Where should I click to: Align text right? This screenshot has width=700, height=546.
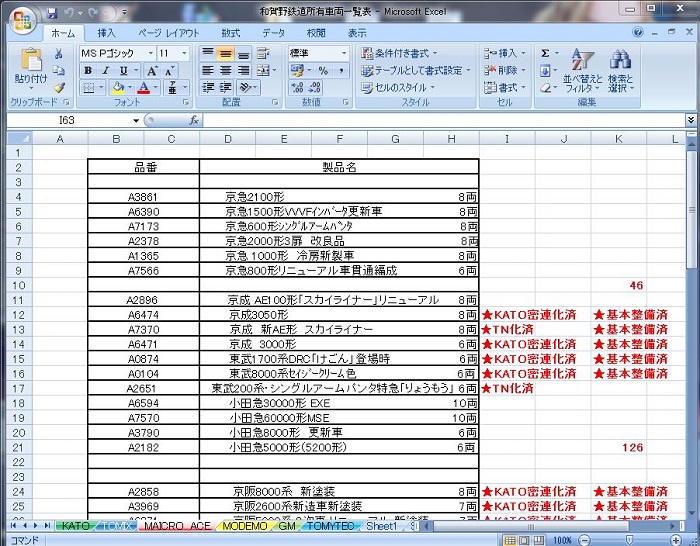tap(243, 71)
